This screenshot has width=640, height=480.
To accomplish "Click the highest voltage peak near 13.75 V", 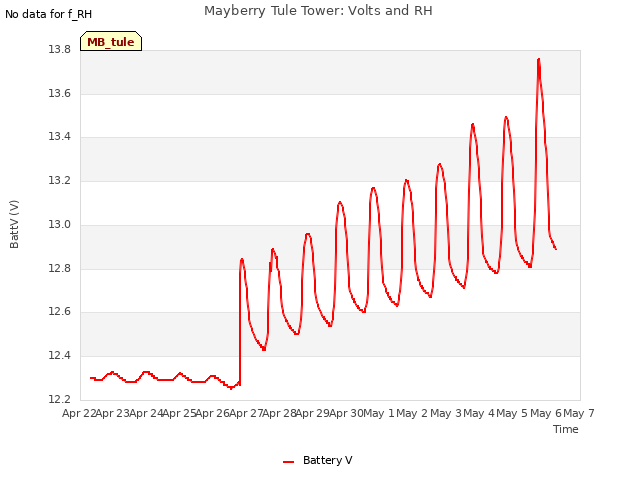I will [x=539, y=60].
